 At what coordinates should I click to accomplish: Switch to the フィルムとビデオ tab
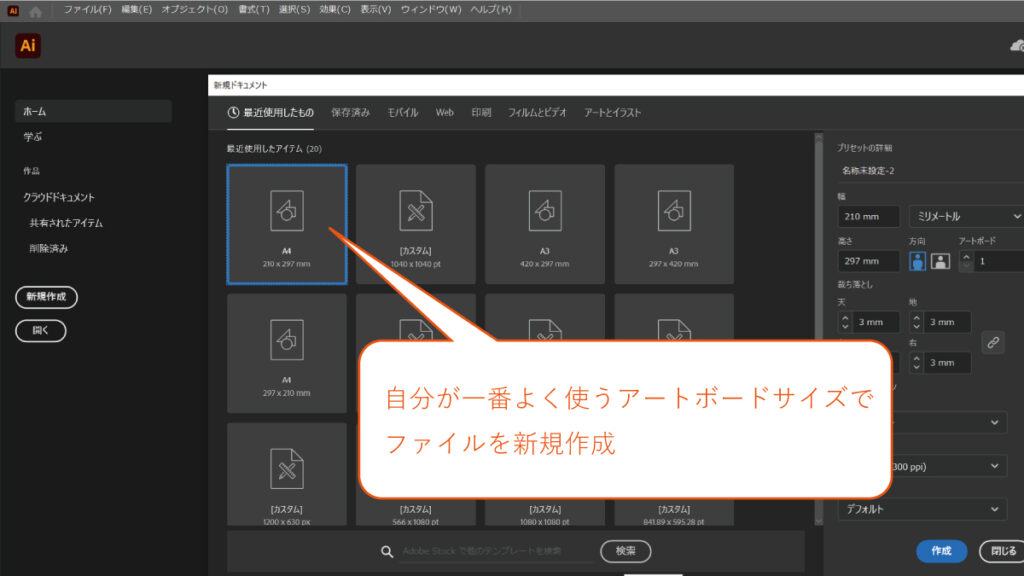[537, 112]
